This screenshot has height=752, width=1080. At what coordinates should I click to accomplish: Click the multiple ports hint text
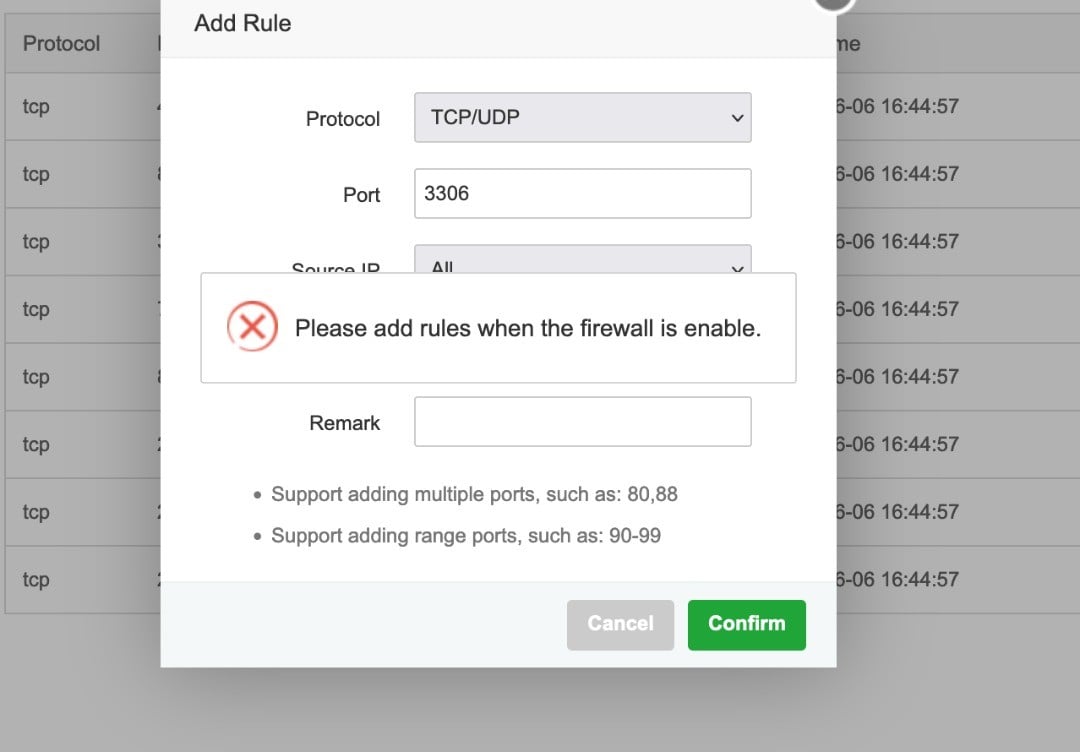[x=474, y=494]
